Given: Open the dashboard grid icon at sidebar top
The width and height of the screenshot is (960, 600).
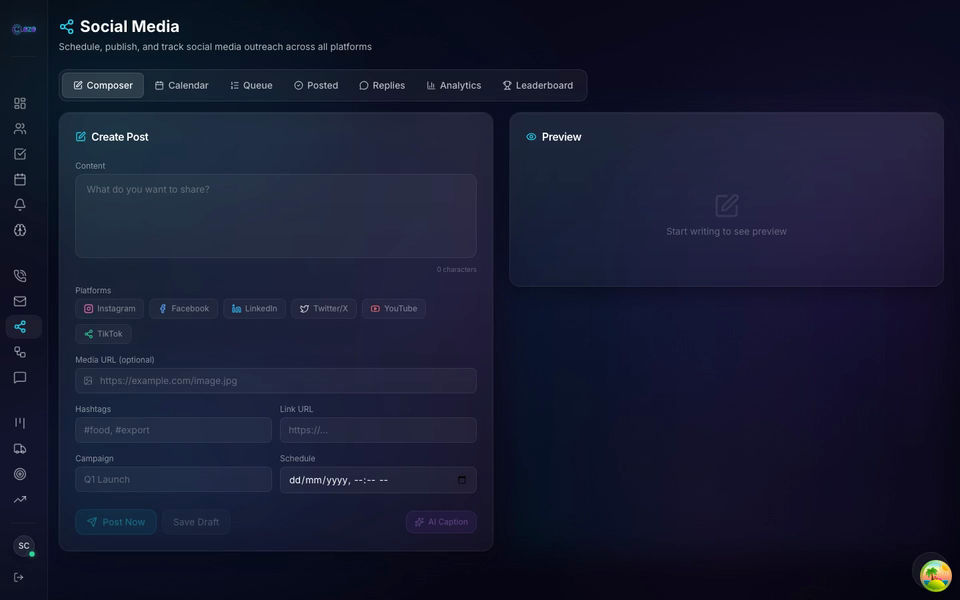Looking at the screenshot, I should 20,103.
